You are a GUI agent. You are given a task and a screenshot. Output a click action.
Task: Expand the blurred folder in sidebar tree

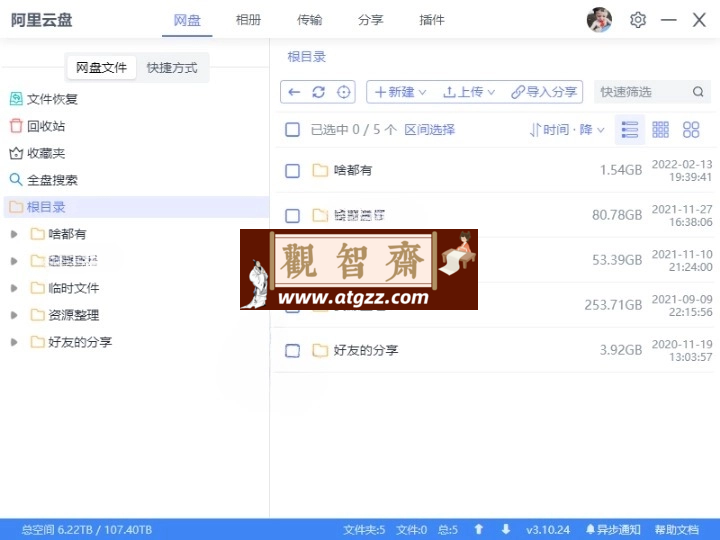[x=14, y=261]
